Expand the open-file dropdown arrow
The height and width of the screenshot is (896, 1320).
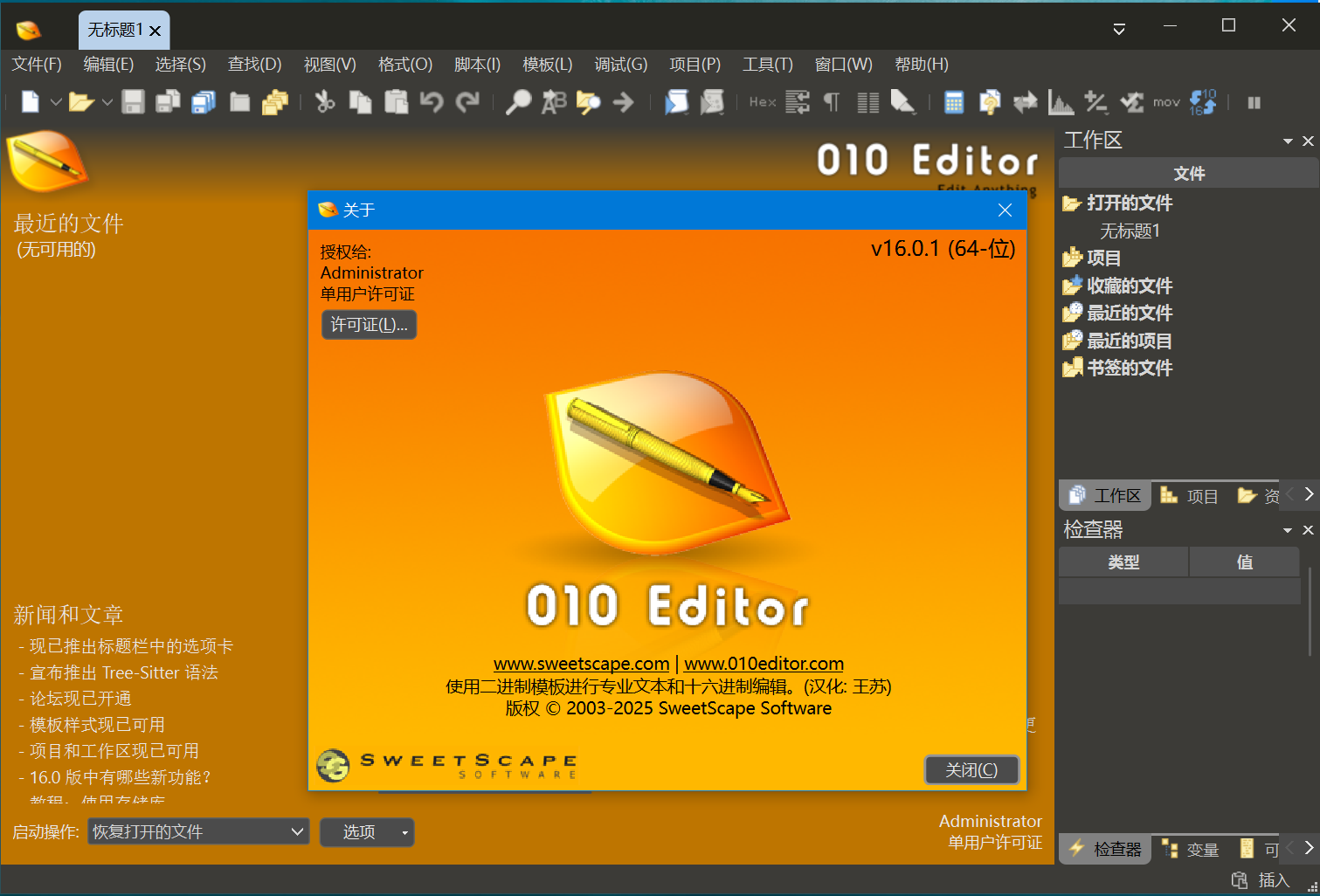(107, 102)
